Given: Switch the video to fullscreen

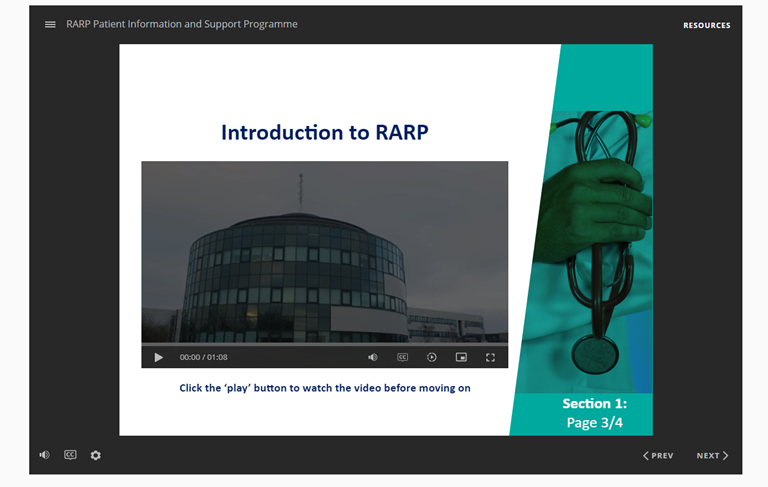Looking at the screenshot, I should click(x=490, y=358).
